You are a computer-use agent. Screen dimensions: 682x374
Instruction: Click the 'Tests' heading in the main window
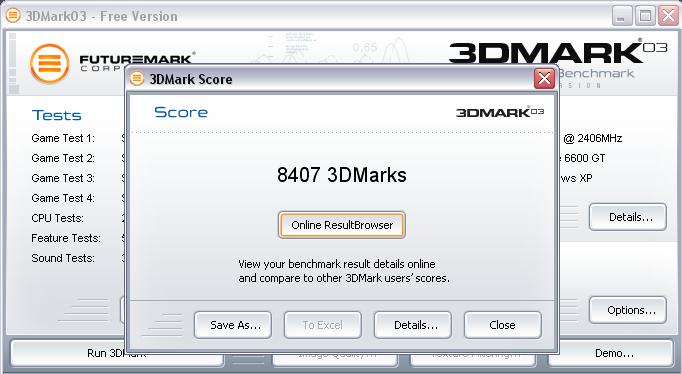[x=57, y=115]
